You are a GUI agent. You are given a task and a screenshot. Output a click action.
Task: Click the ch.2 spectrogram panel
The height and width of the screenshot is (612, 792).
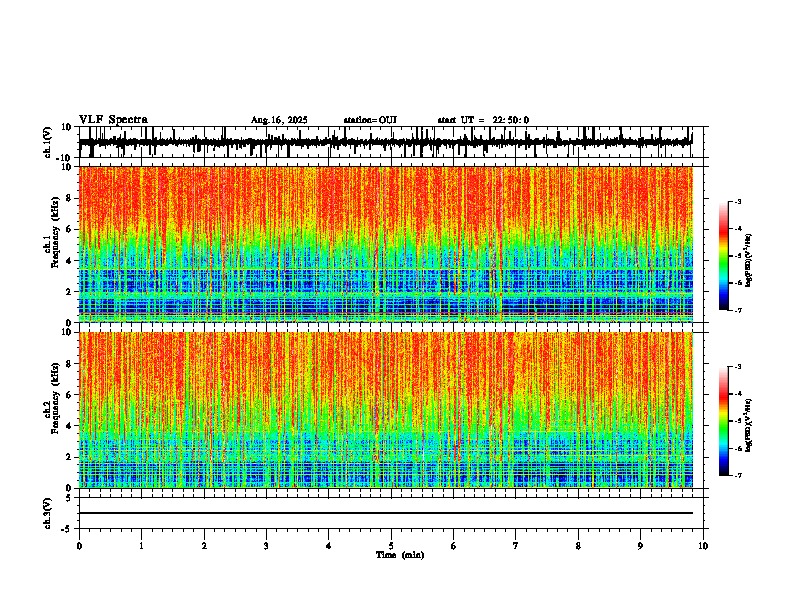385,410
